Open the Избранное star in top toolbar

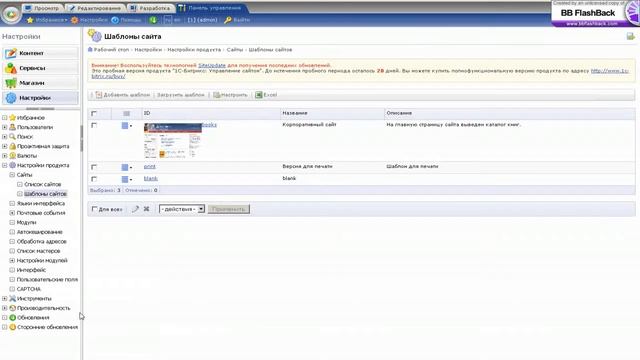tap(30, 20)
